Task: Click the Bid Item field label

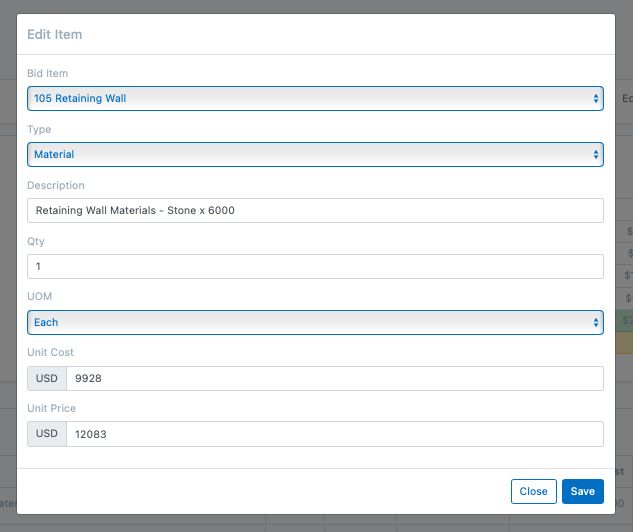Action: pos(48,74)
